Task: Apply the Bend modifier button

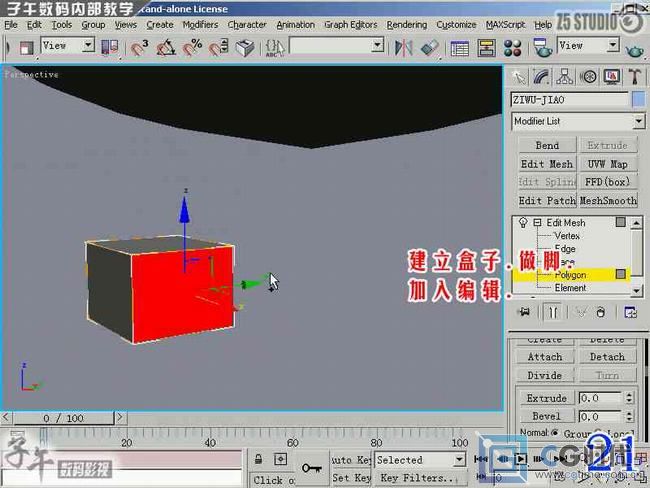Action: (547, 146)
